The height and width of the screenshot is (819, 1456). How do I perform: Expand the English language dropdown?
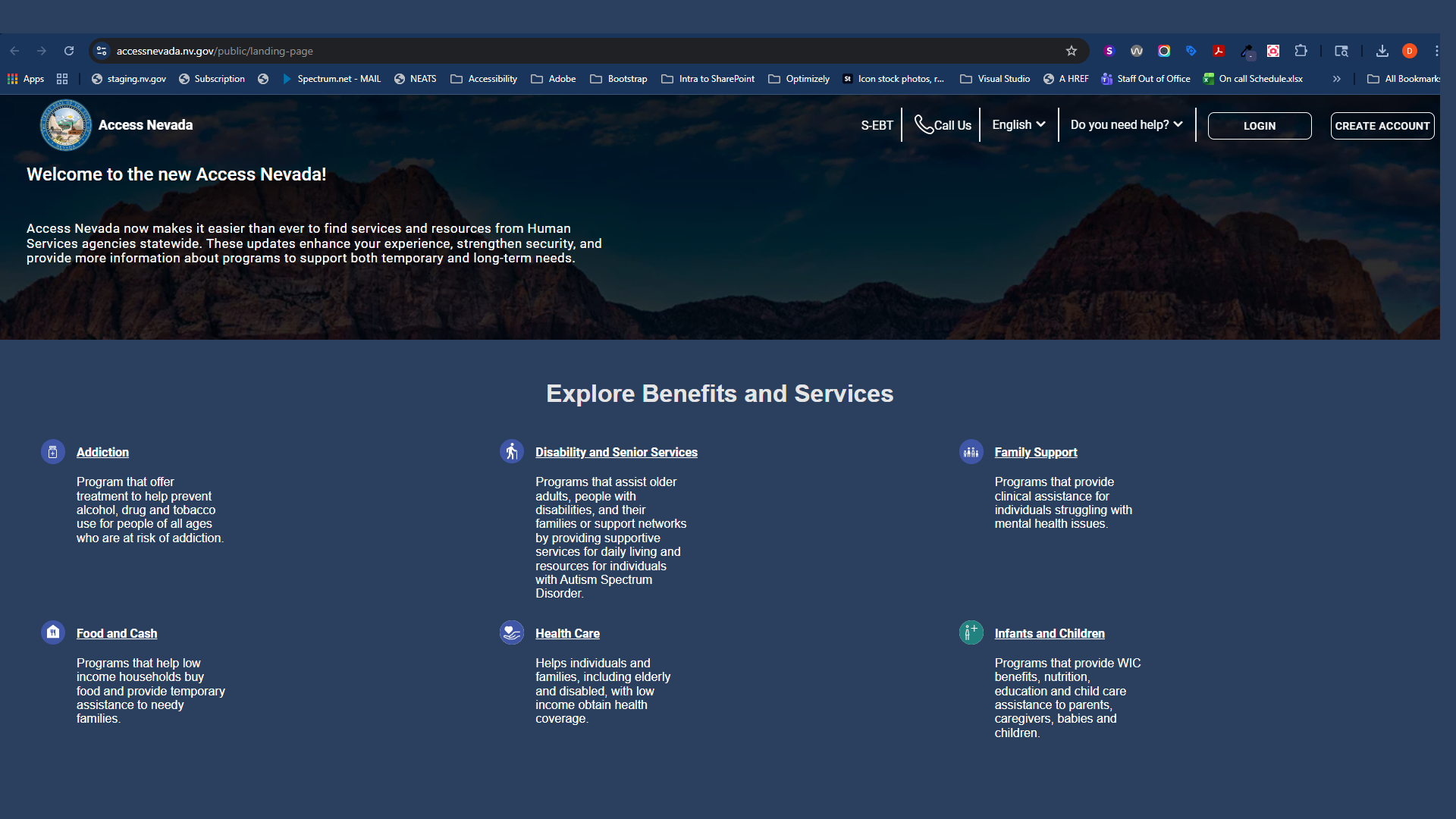tap(1018, 125)
